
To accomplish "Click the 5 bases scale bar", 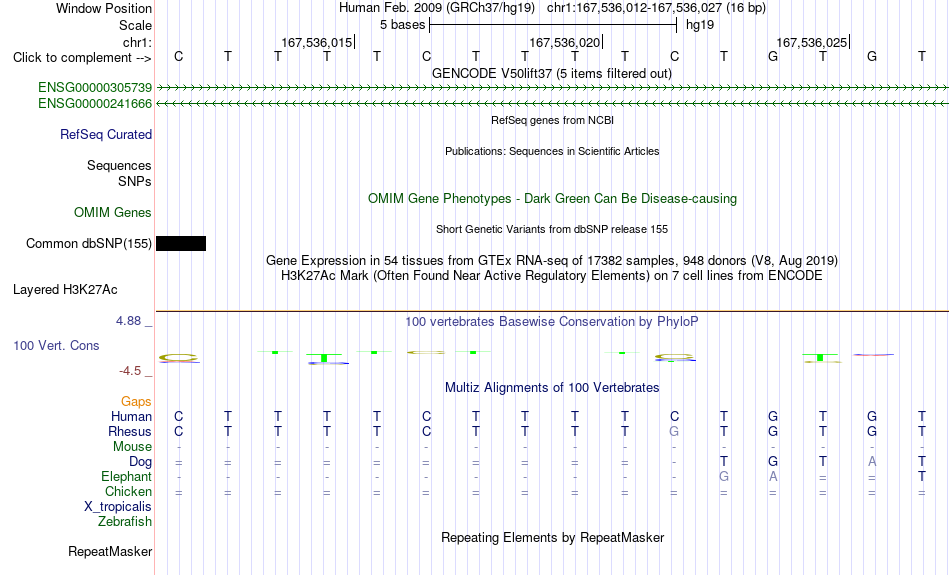I will click(x=553, y=25).
